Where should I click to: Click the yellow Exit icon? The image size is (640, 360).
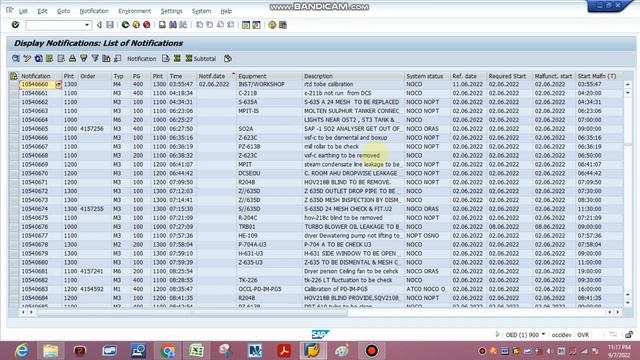coord(136,25)
